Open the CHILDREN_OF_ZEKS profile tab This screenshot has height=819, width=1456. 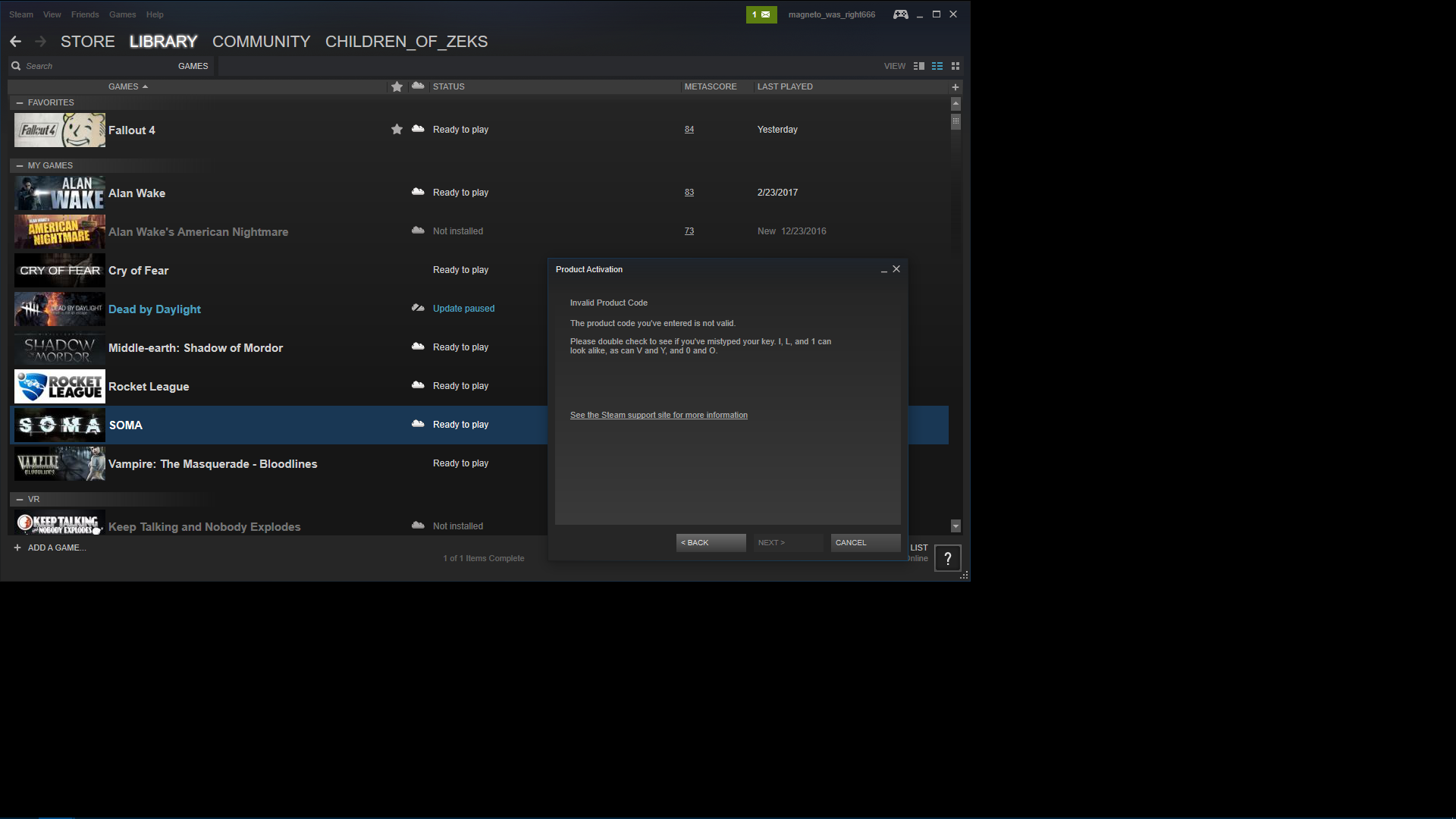pyautogui.click(x=406, y=42)
